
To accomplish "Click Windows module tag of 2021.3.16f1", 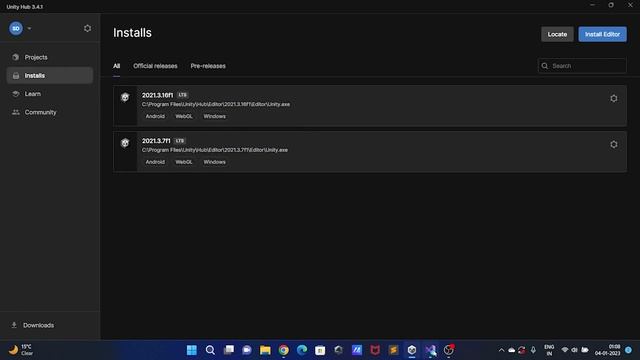I will click(215, 116).
